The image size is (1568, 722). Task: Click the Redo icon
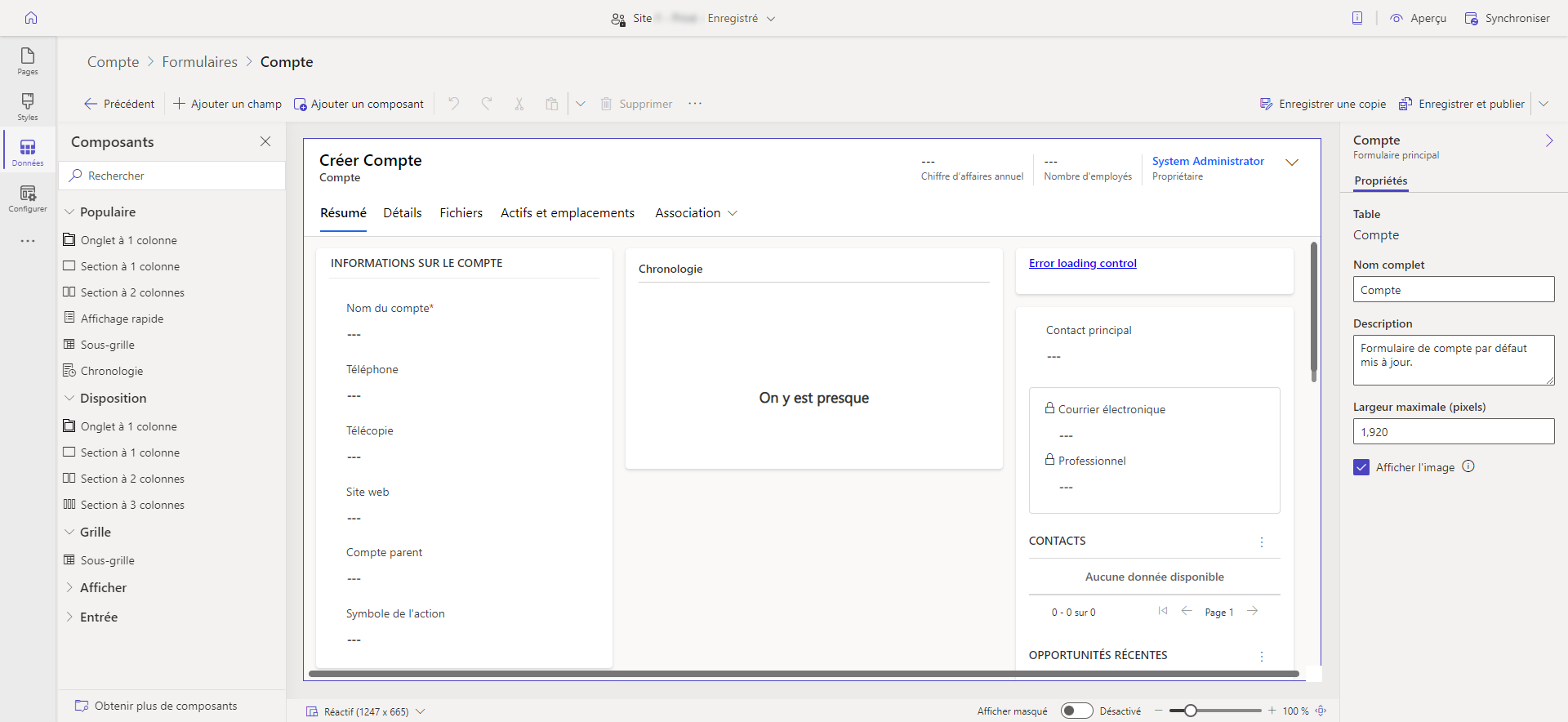487,104
